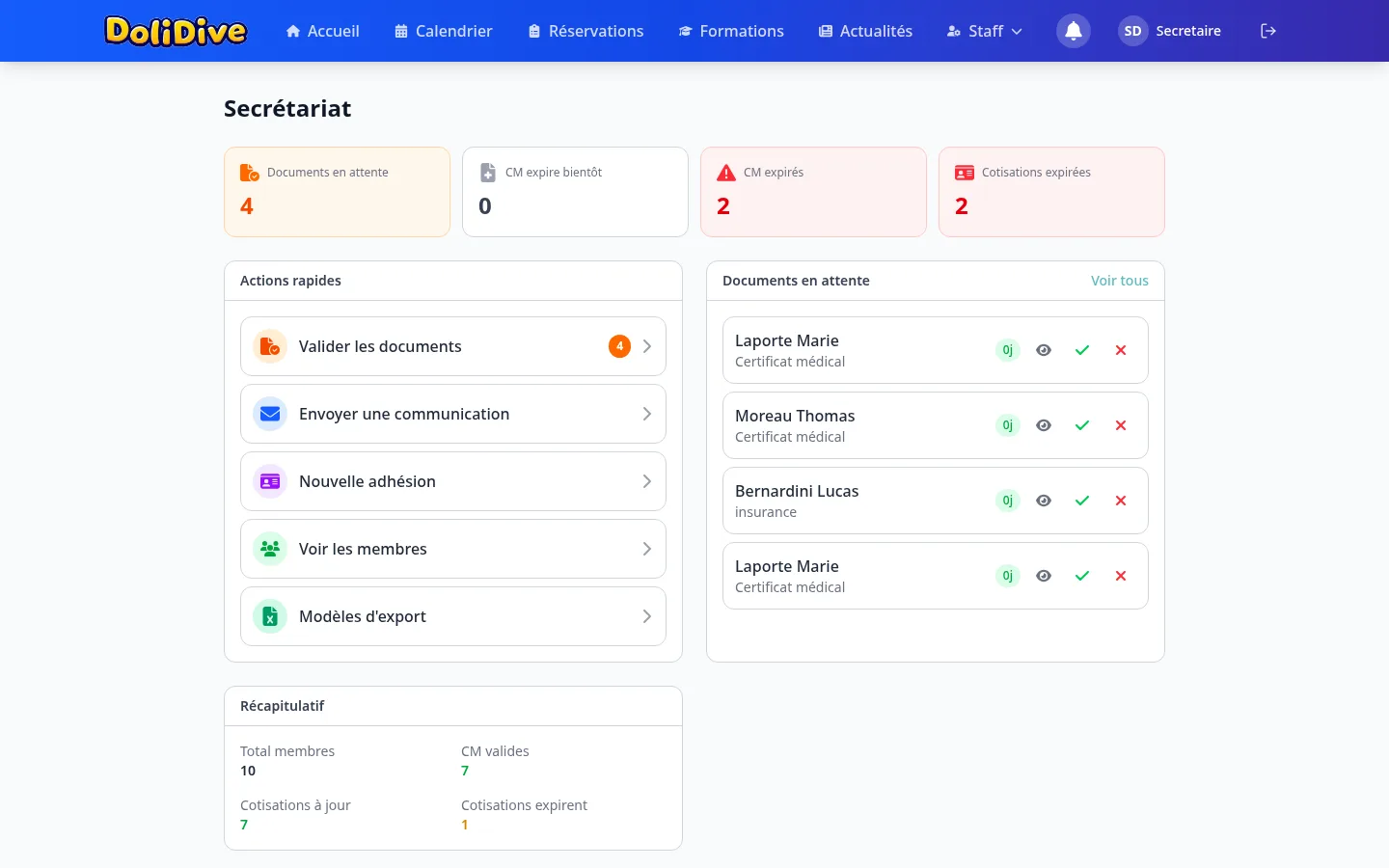Click the Cotisations à jour label
Screen dimensions: 1389x868
coord(295,805)
